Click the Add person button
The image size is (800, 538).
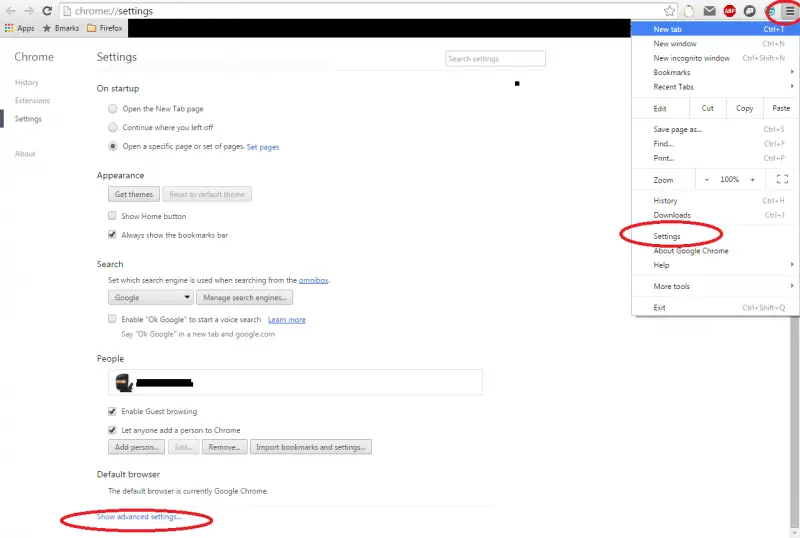click(x=136, y=447)
